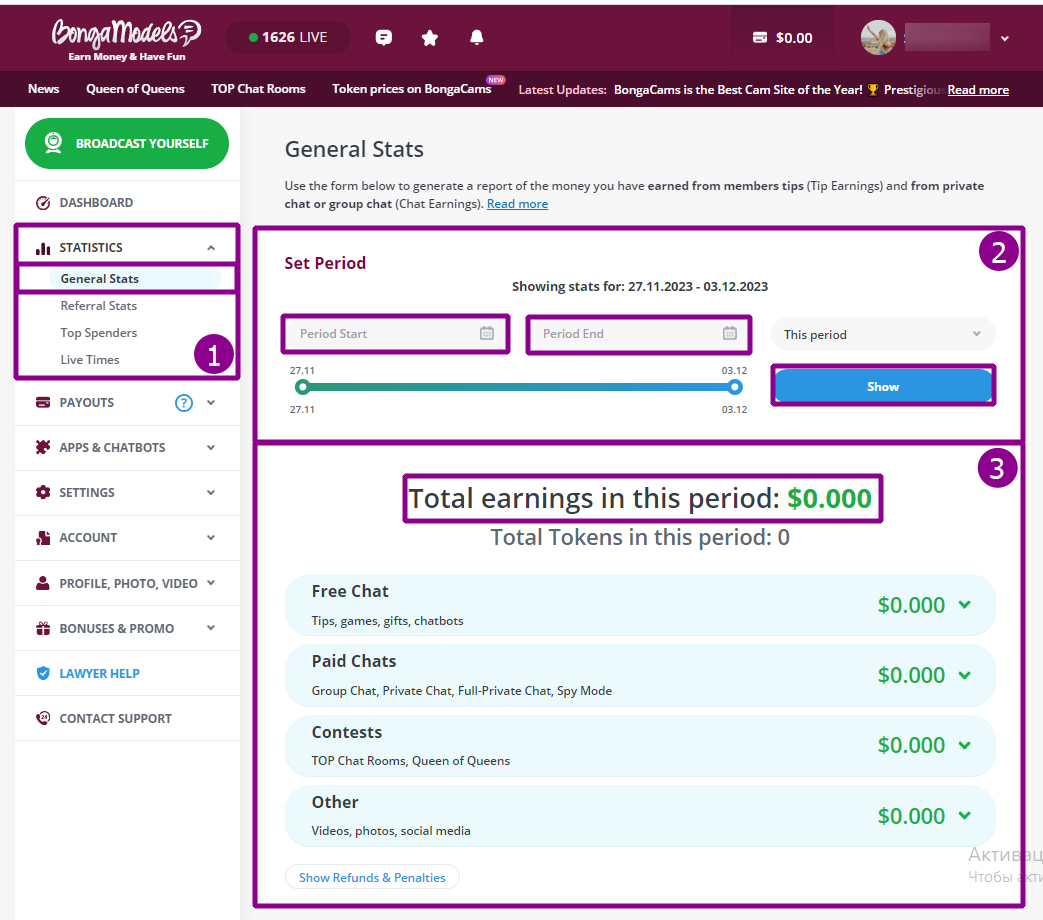The width and height of the screenshot is (1043, 920).
Task: Click the Payouts help question mark icon
Action: click(x=183, y=403)
